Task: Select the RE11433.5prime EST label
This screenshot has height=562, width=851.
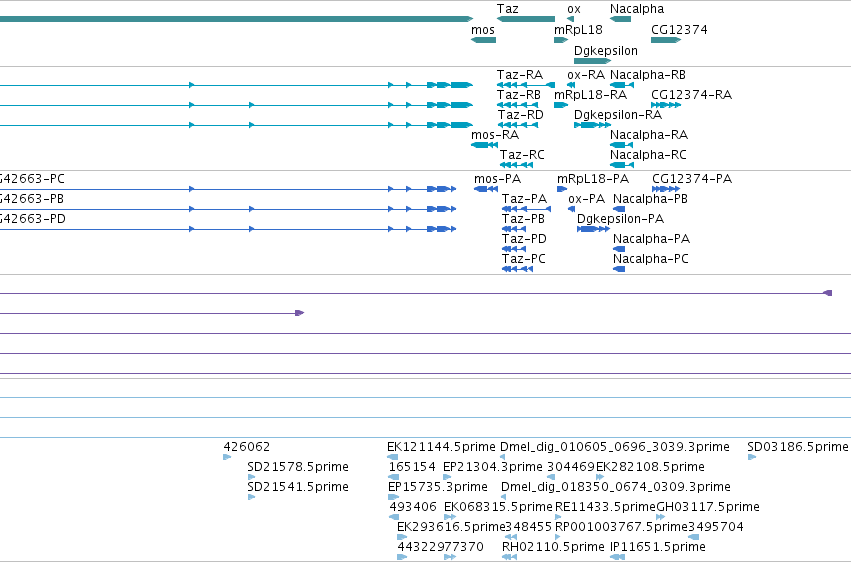Action: click(605, 507)
